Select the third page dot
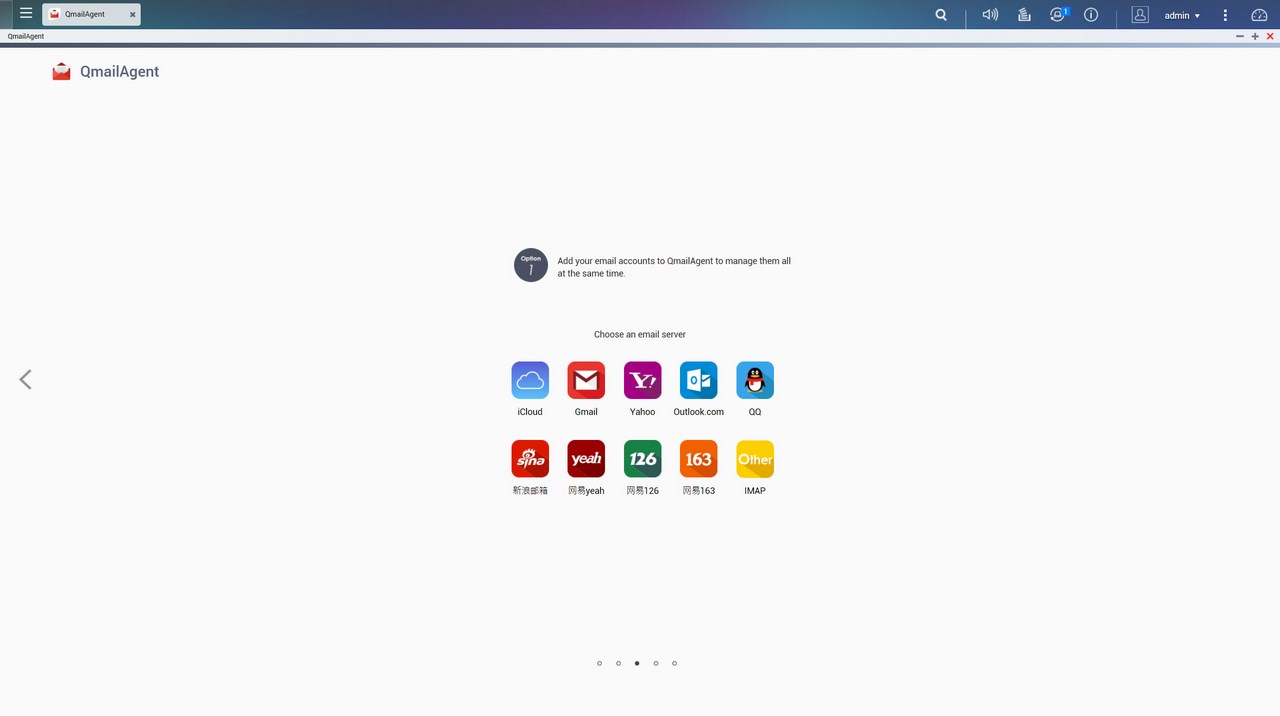Viewport: 1280px width, 716px height. pos(637,663)
